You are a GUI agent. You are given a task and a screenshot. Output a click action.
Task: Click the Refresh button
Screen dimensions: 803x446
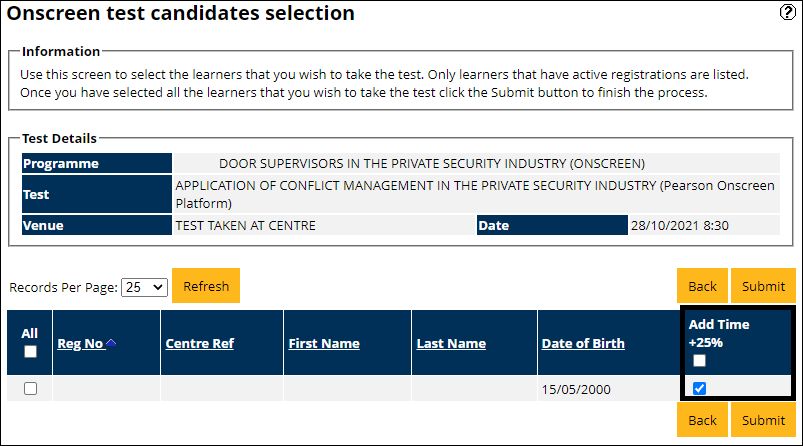click(206, 286)
